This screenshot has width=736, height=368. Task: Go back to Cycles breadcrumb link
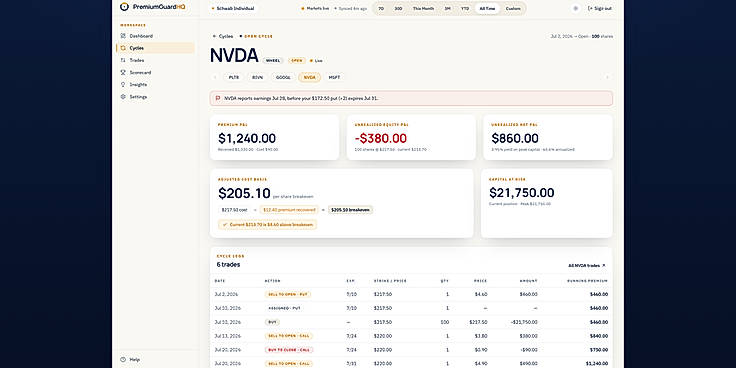[x=223, y=36]
